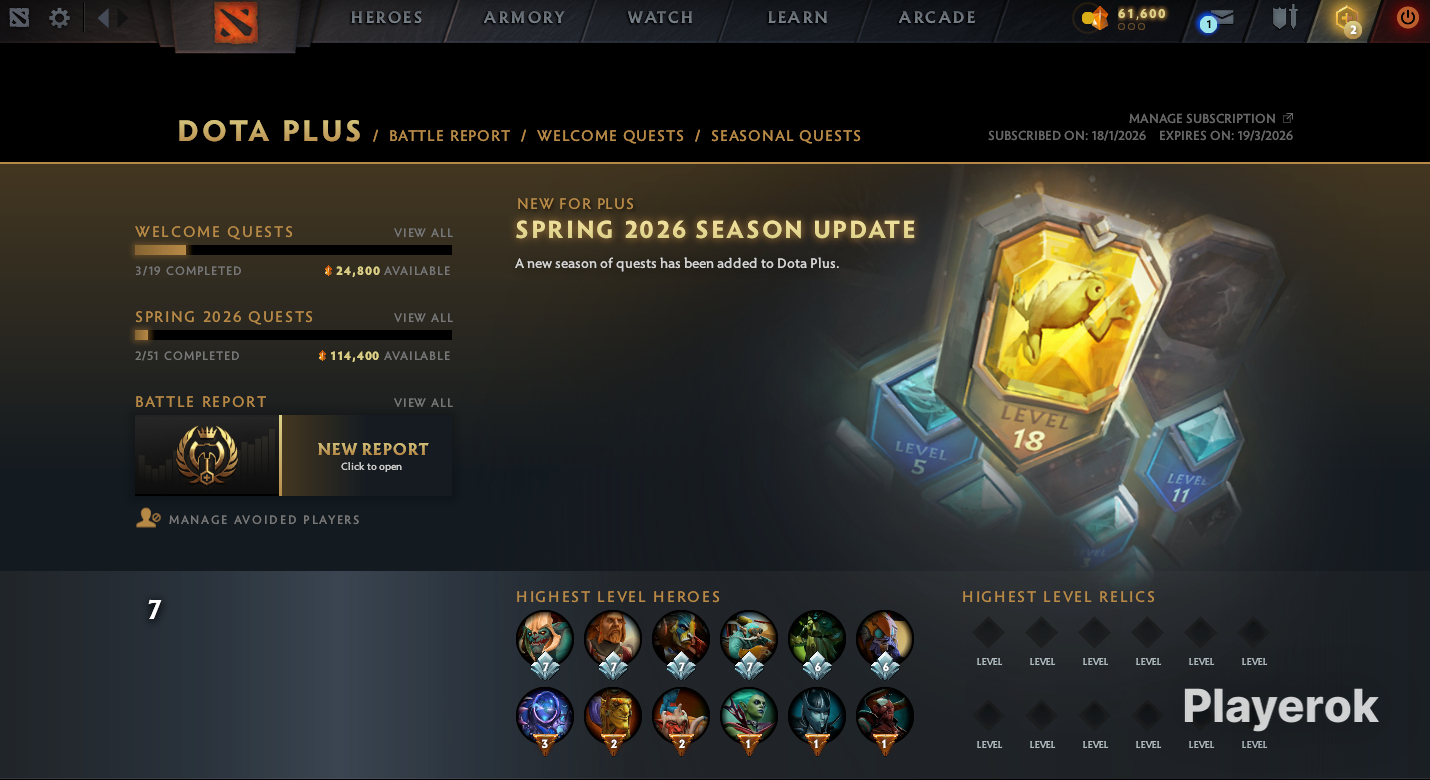Open the New Report battle report banner
This screenshot has width=1430, height=780.
coord(293,455)
